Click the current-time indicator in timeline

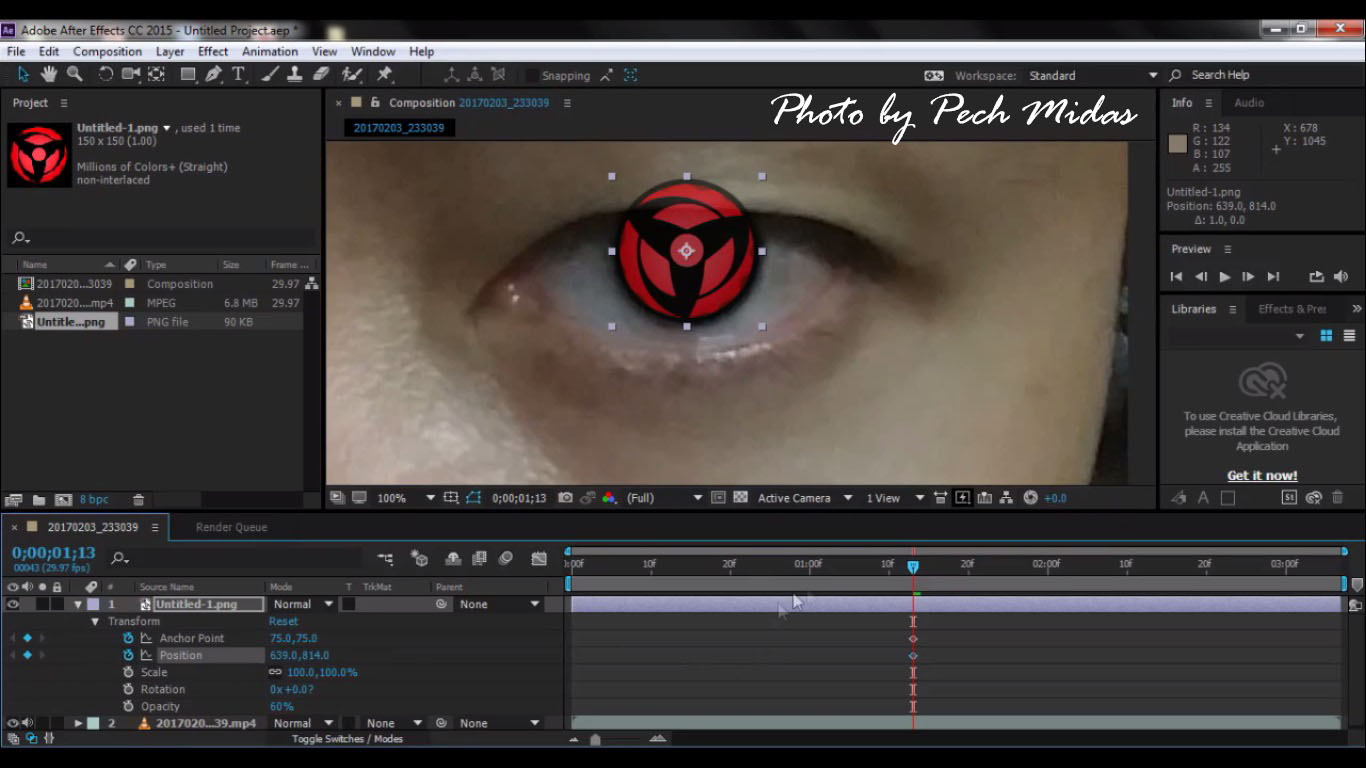[x=913, y=566]
